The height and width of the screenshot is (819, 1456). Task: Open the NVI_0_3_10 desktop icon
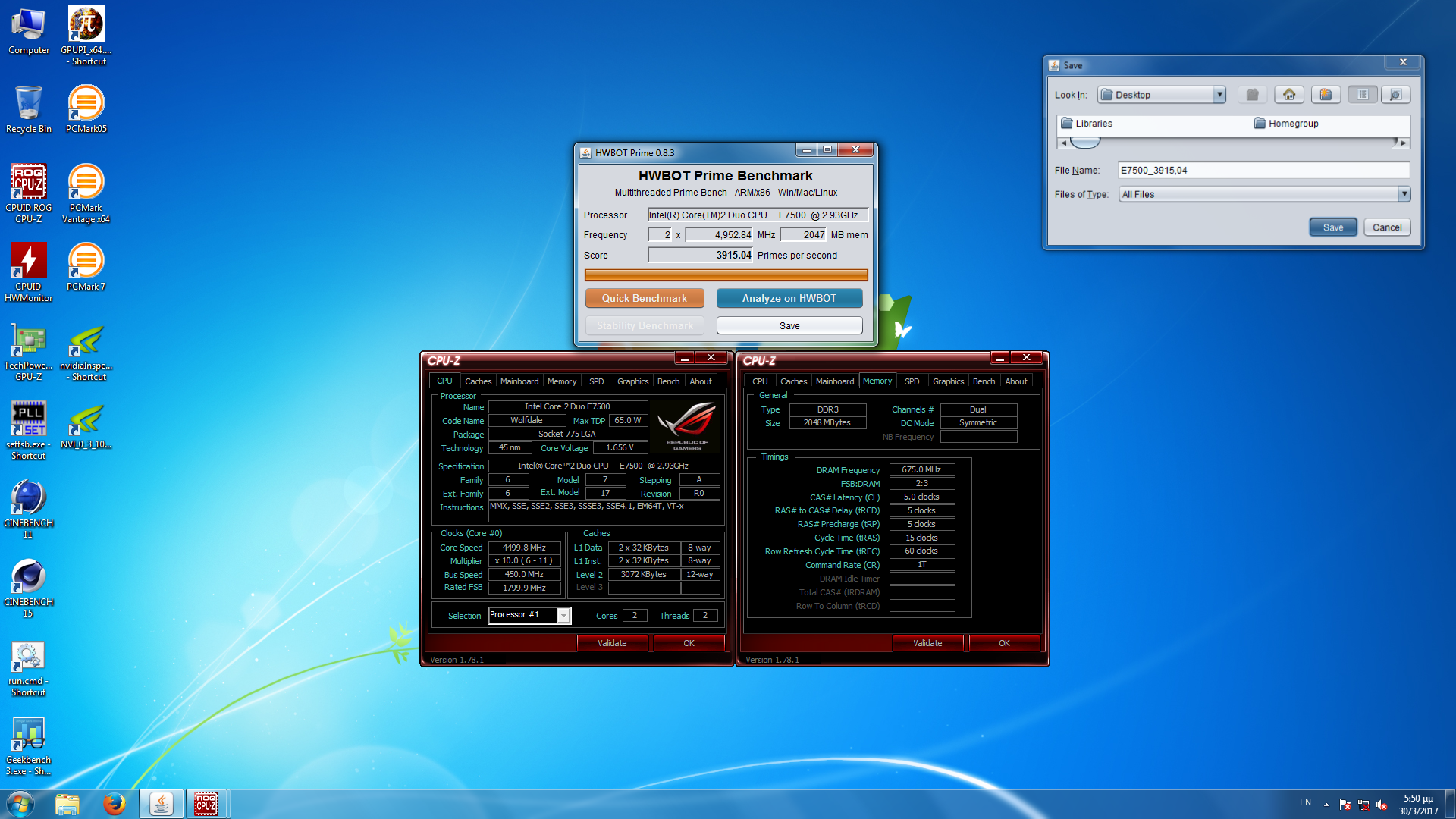pos(86,425)
